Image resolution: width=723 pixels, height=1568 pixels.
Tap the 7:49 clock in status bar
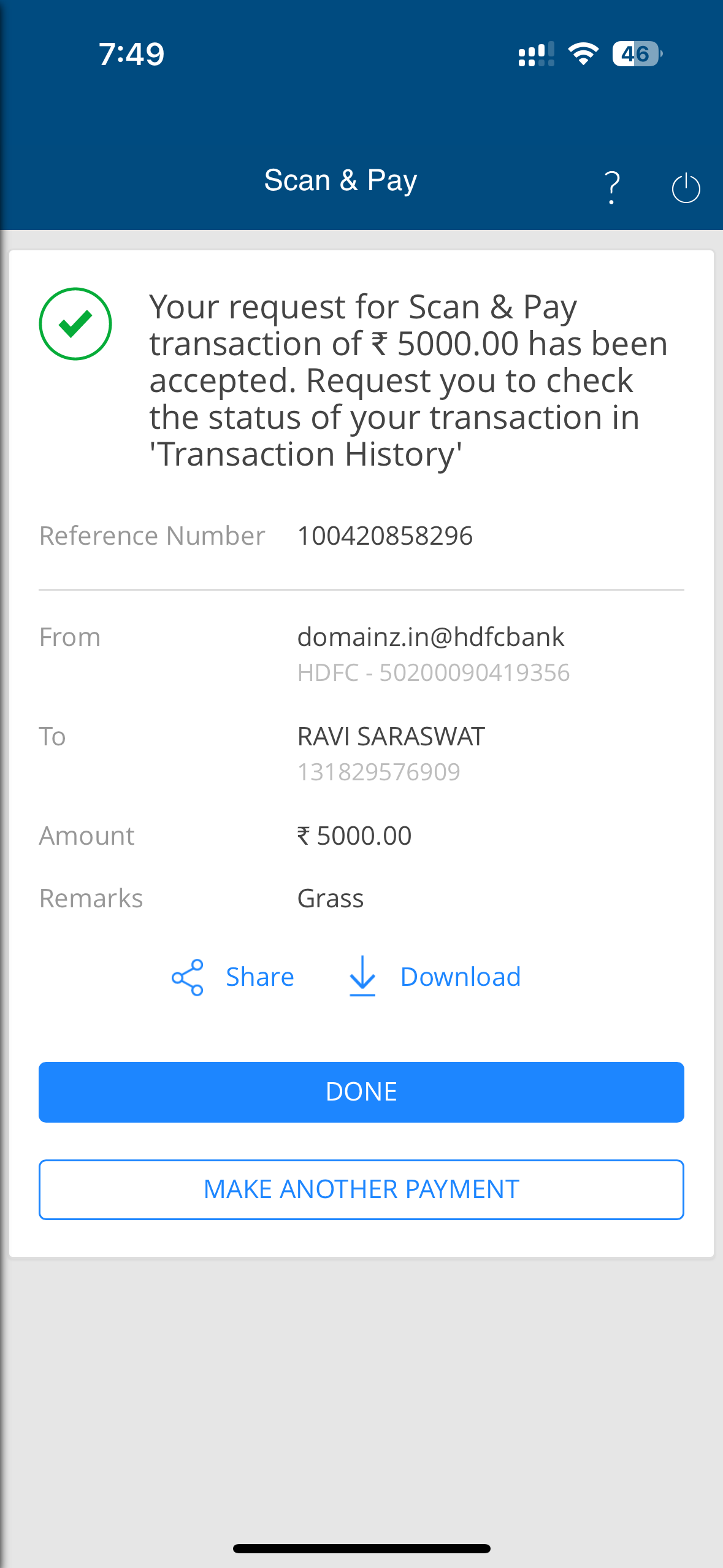point(131,54)
